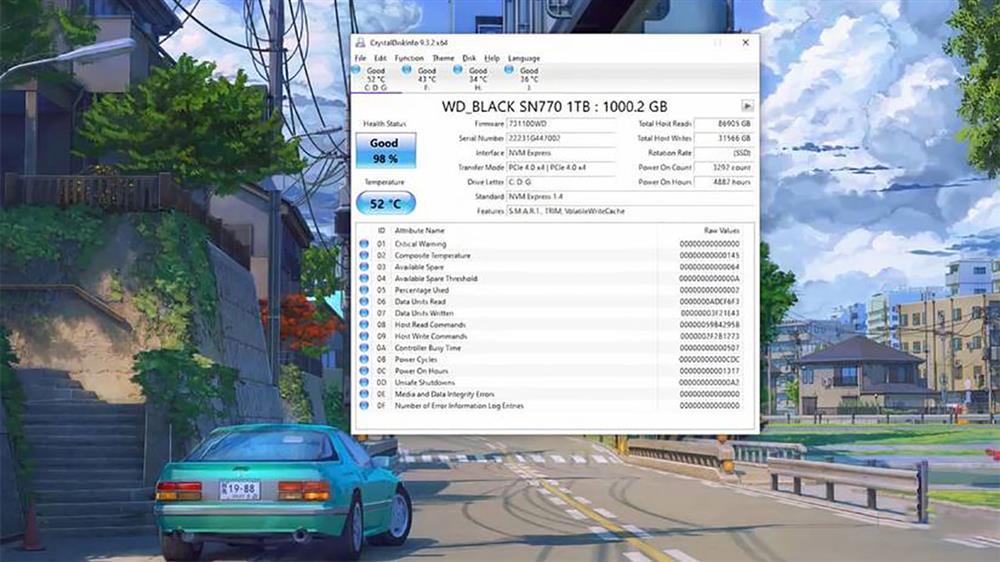1000x562 pixels.
Task: Click the Host Write Commands attribute name
Action: (431, 336)
